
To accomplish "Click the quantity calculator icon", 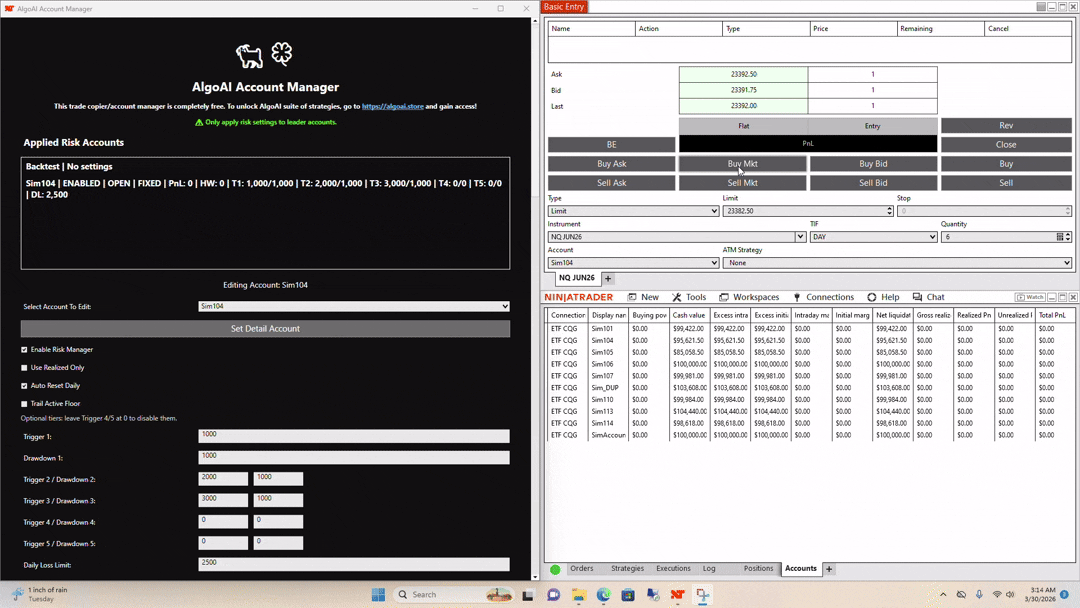I will 1060,237.
